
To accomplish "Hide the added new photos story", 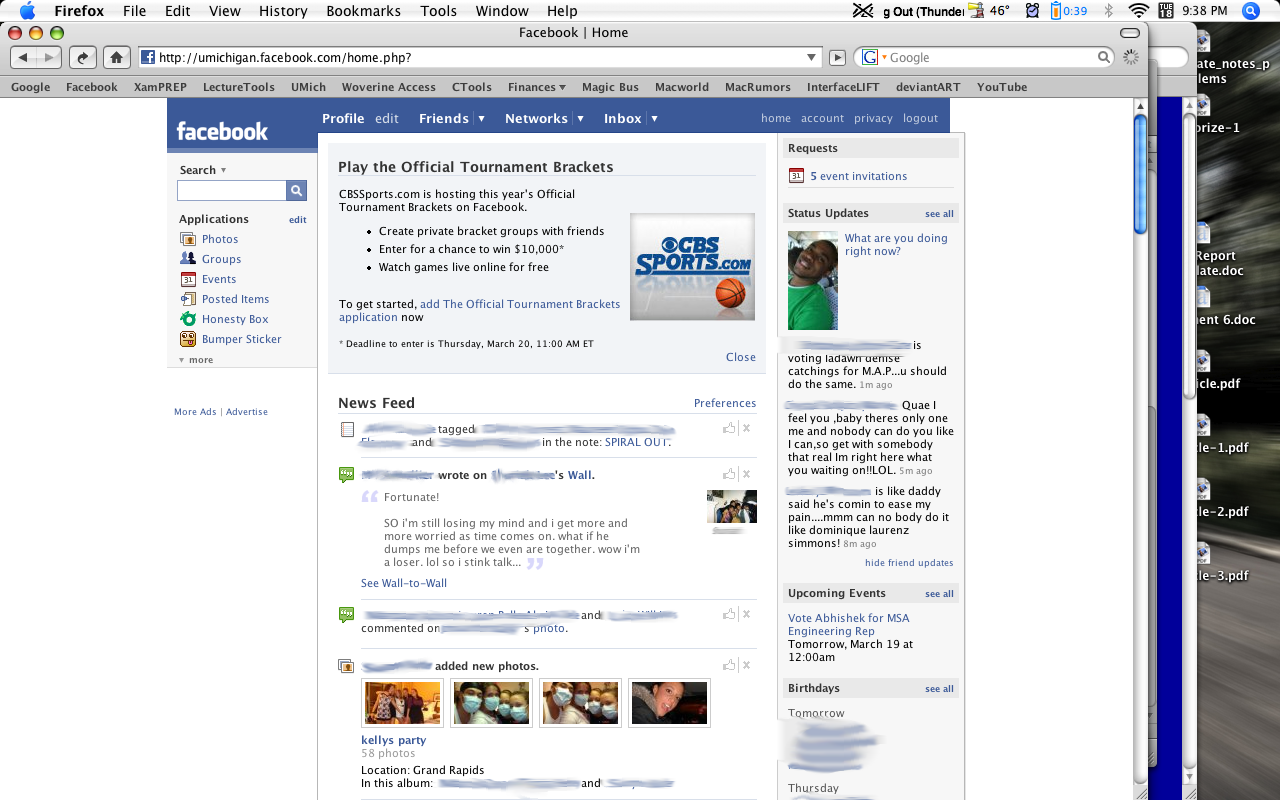I will [746, 665].
